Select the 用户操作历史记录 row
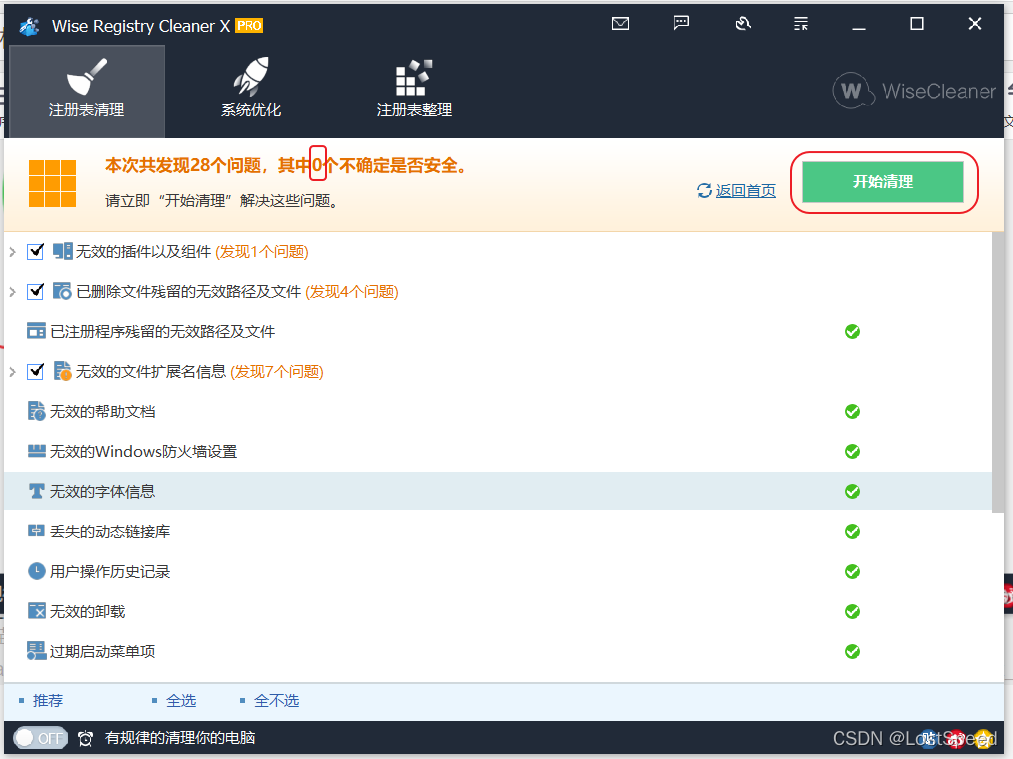Image resolution: width=1013 pixels, height=759 pixels. pyautogui.click(x=498, y=572)
